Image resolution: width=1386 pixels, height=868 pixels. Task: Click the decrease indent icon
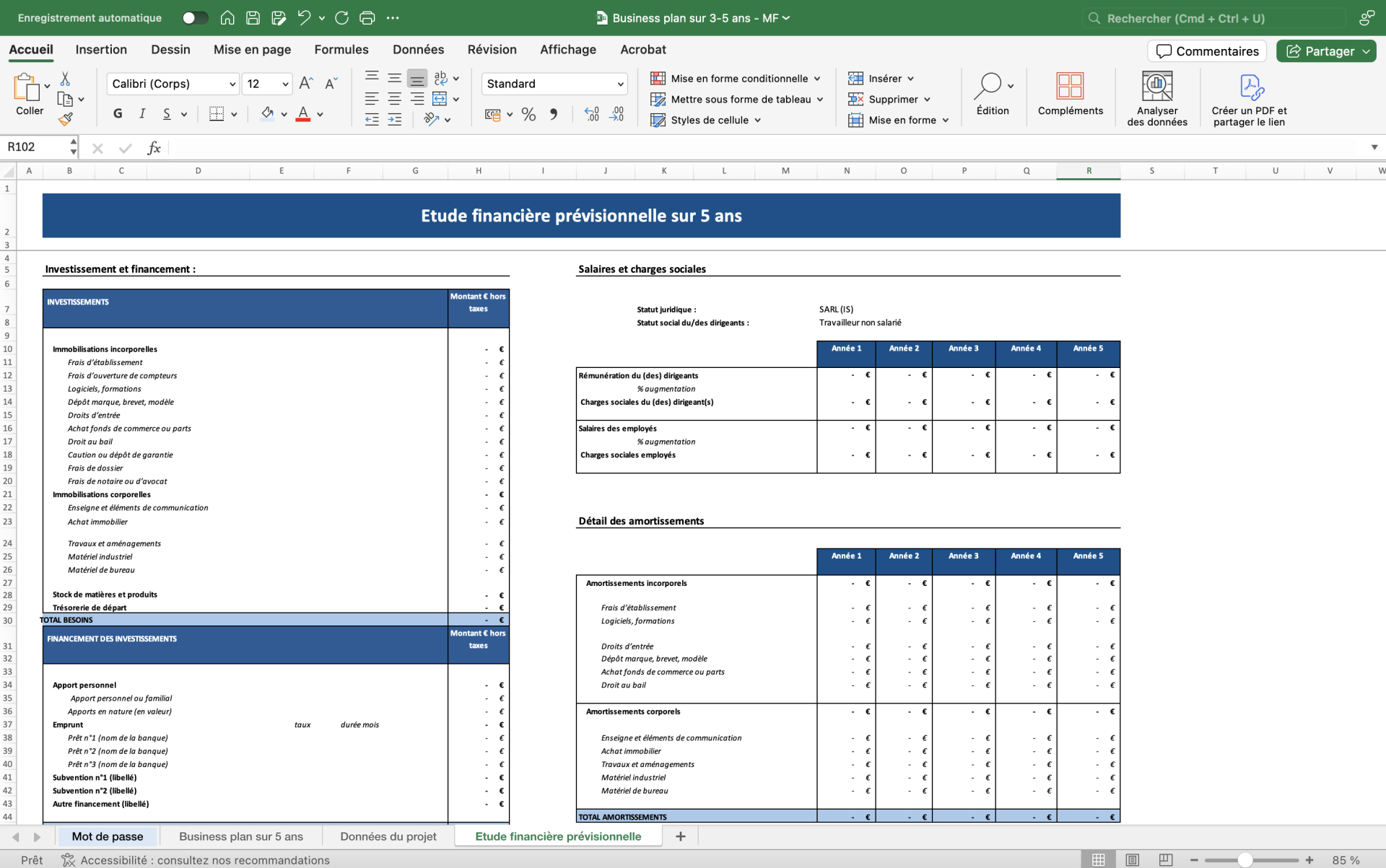pyautogui.click(x=372, y=120)
